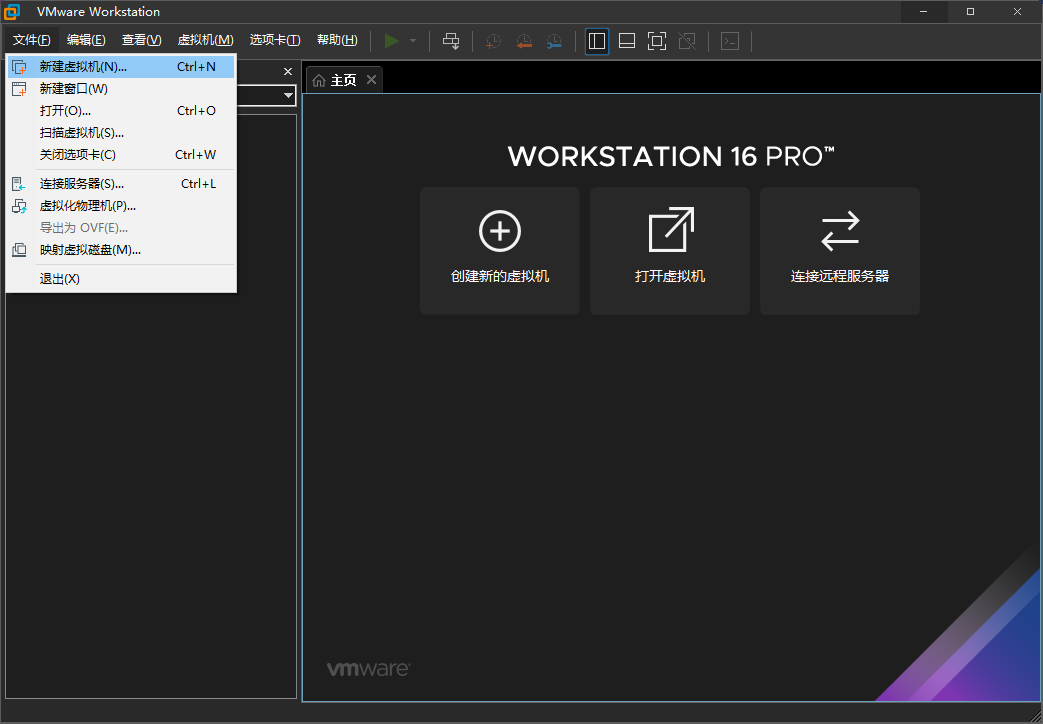Open the snapshot manager wrench icon
This screenshot has width=1043, height=724.
554,41
